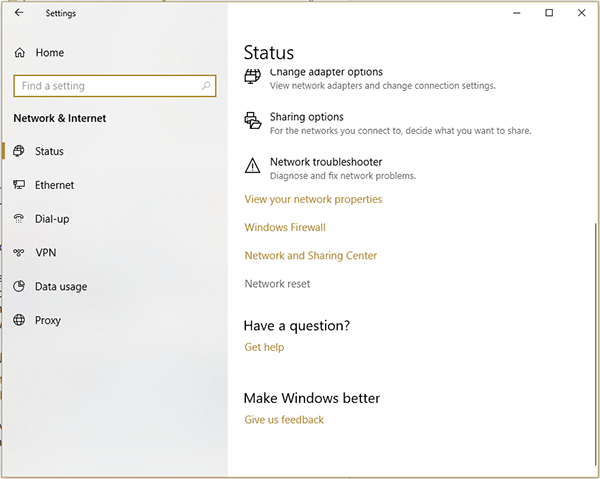This screenshot has height=479, width=600.
Task: Select the Dial-up phone icon
Action: [x=19, y=218]
